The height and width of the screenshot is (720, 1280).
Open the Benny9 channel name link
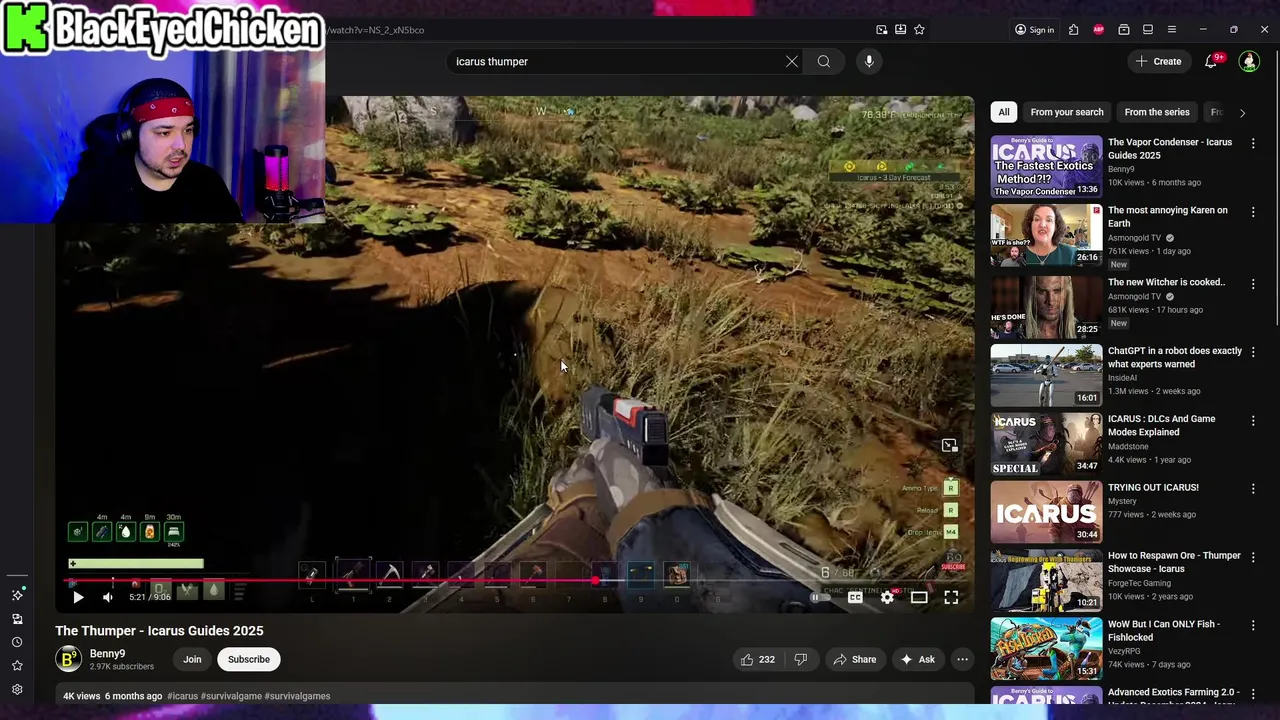pos(107,654)
